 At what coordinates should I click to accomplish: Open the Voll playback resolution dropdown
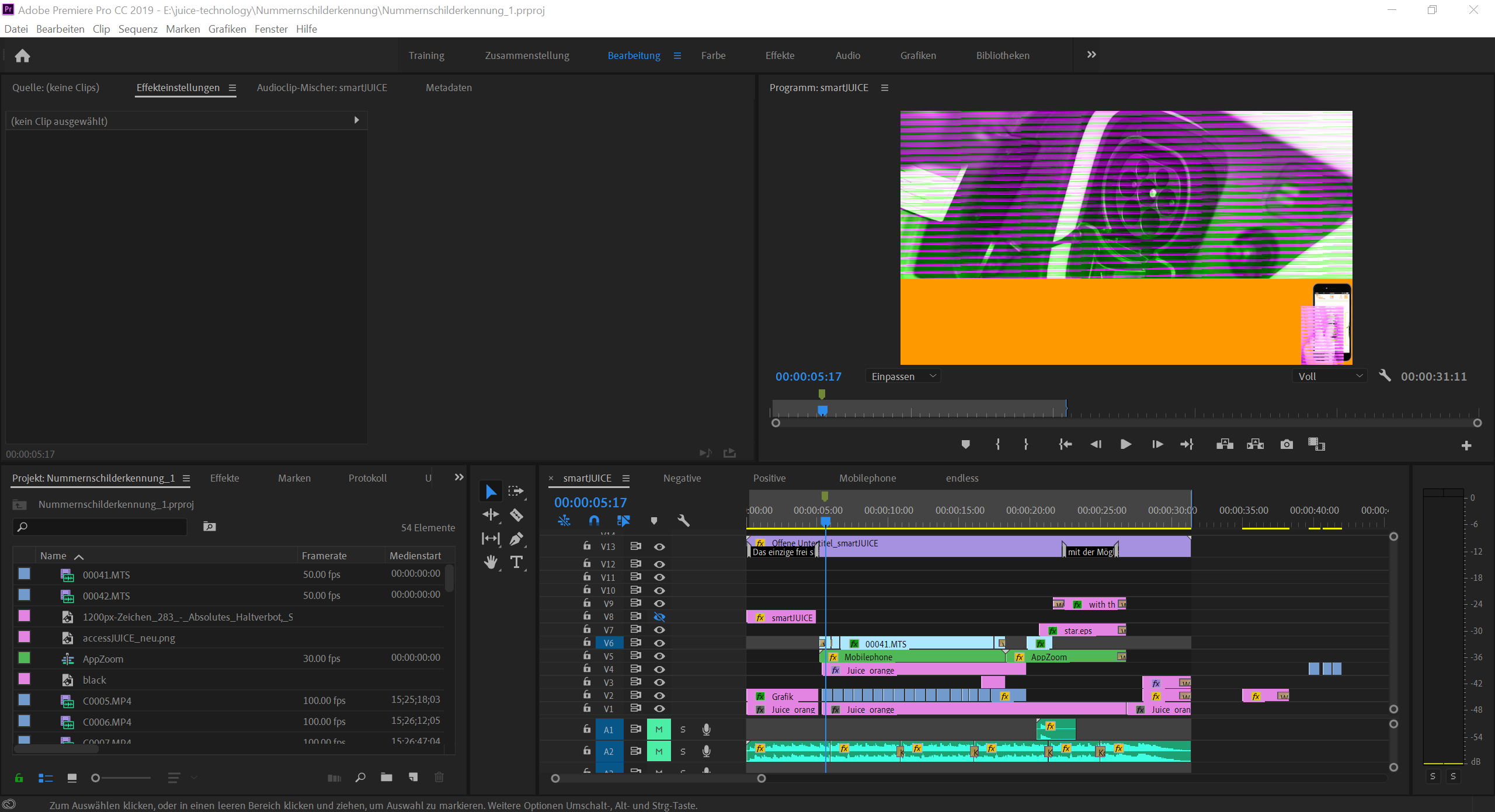[x=1330, y=375]
